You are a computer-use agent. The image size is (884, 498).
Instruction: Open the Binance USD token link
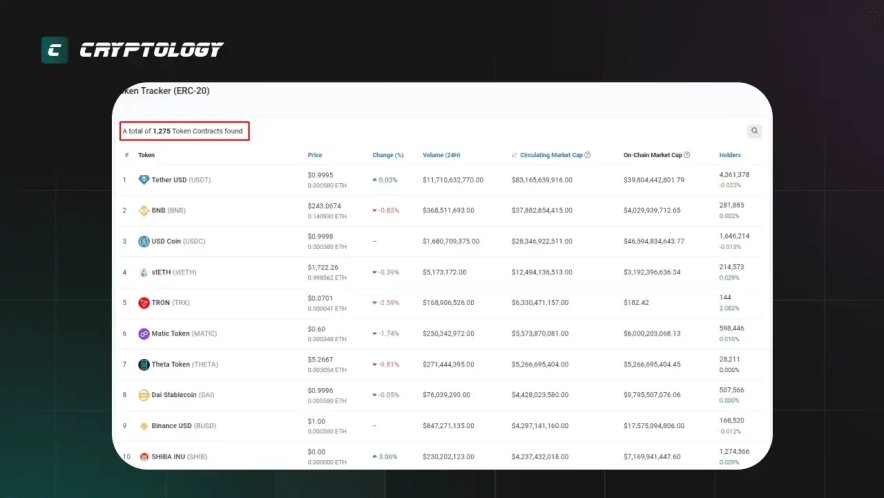point(174,425)
